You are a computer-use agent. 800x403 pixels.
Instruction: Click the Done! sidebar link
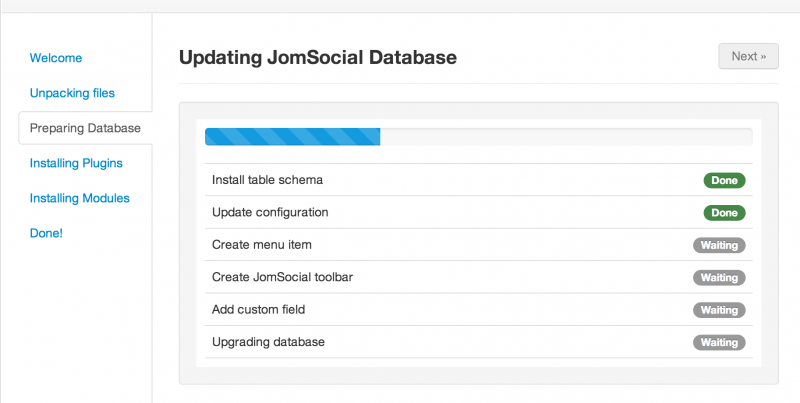click(46, 233)
